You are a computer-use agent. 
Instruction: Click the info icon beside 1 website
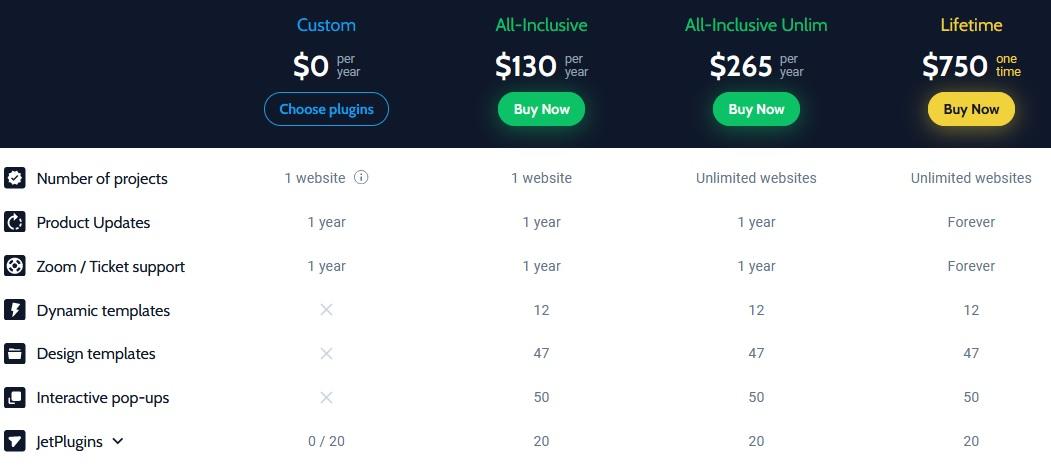coord(361,178)
